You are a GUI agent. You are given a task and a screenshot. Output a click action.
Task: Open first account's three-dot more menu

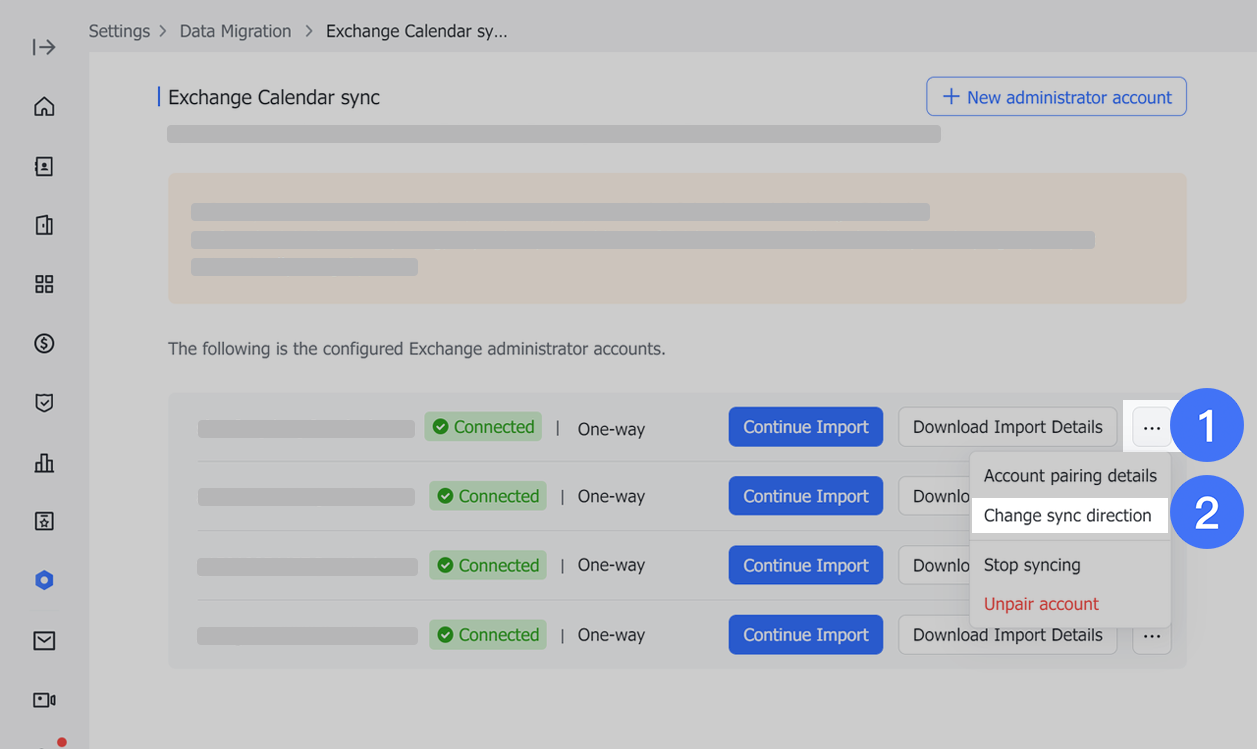click(x=1152, y=428)
